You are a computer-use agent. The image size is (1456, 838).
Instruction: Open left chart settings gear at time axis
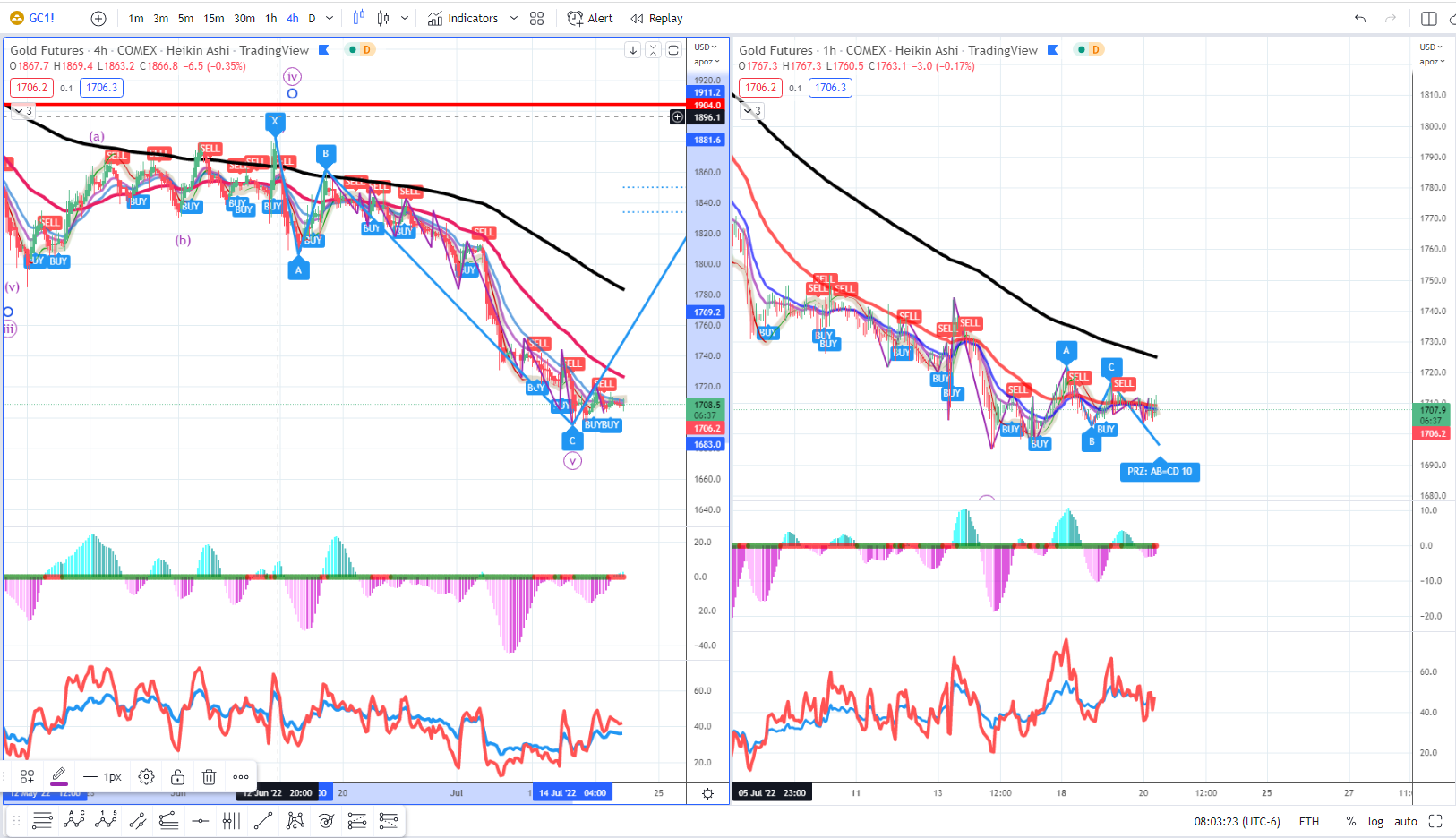point(707,793)
